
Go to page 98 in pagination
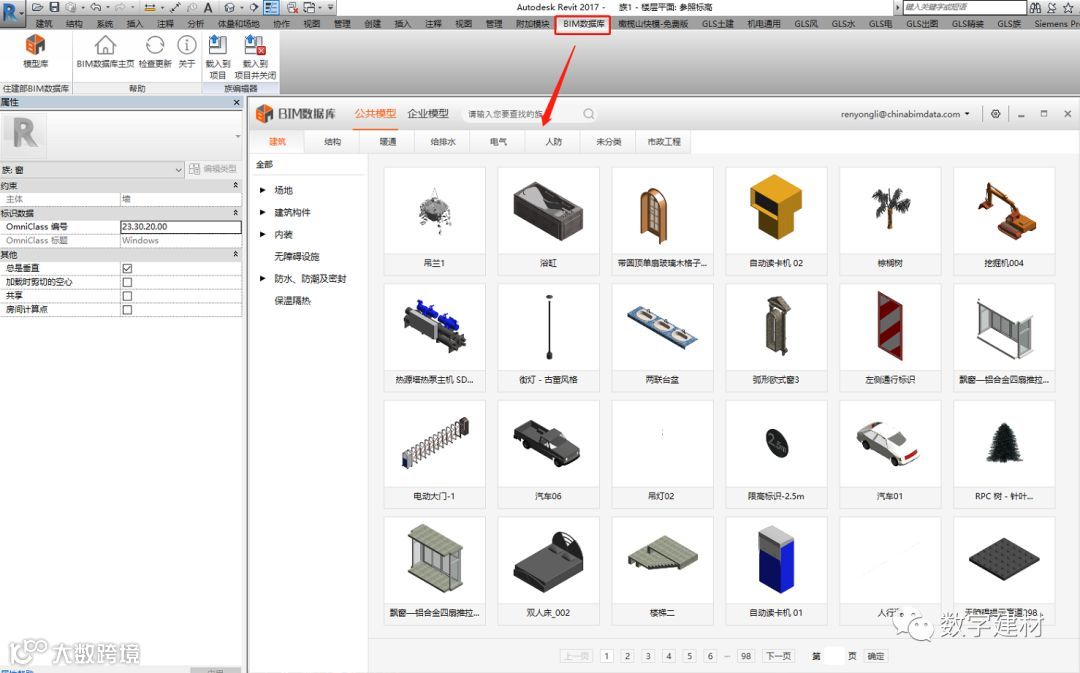tap(745, 656)
